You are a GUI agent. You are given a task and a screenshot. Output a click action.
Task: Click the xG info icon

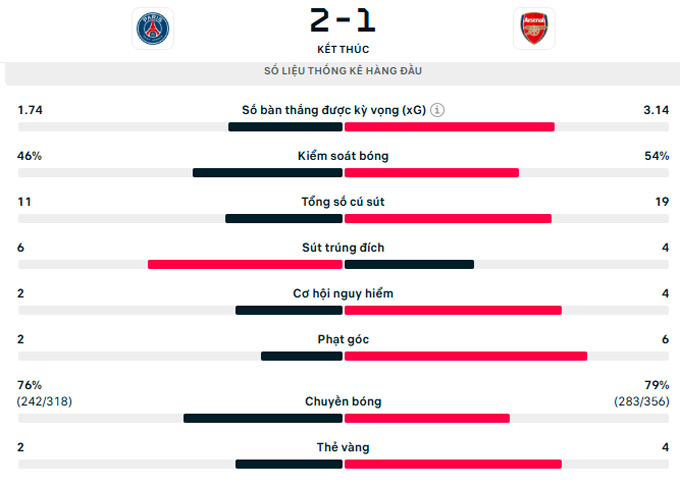438,110
